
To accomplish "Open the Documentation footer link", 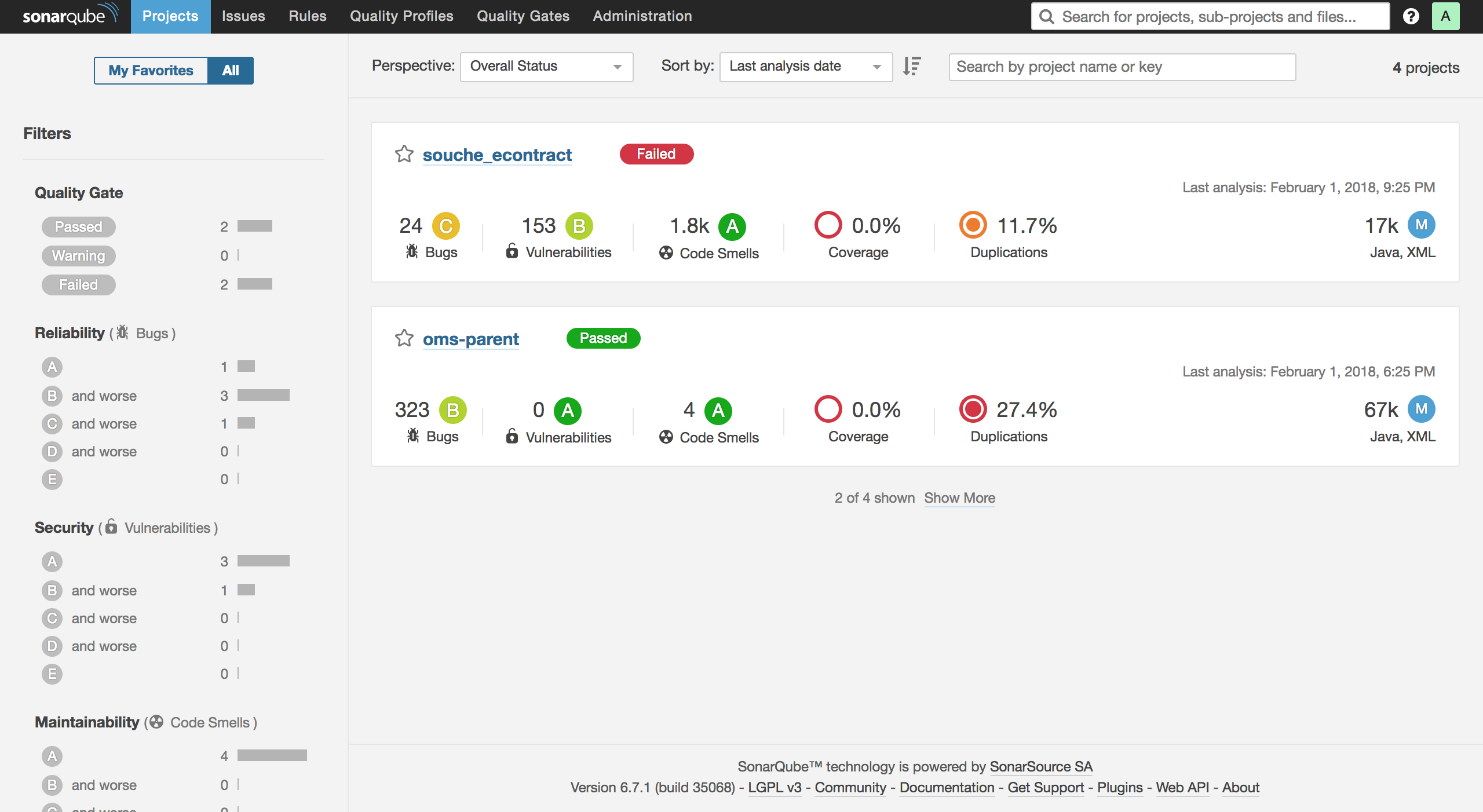I will coord(947,788).
